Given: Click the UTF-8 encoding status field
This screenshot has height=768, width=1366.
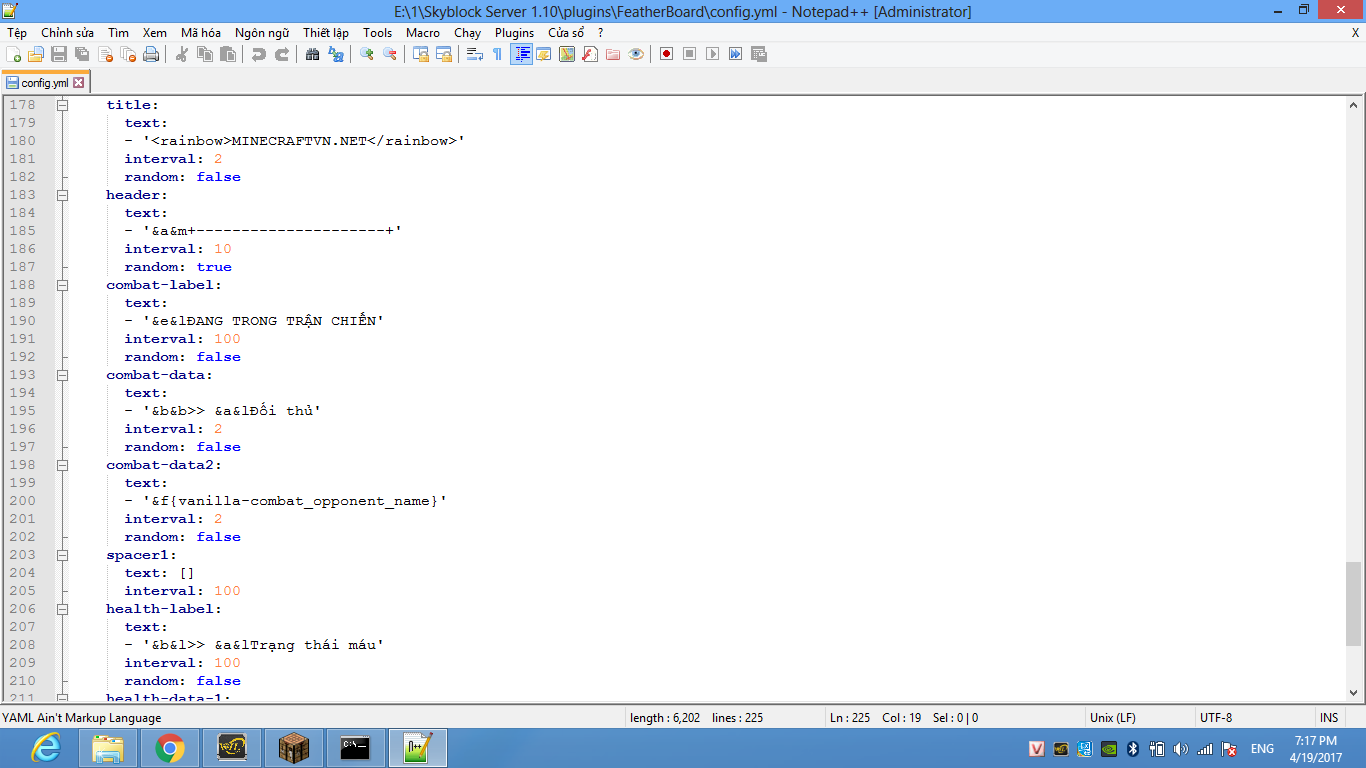Looking at the screenshot, I should [x=1255, y=717].
